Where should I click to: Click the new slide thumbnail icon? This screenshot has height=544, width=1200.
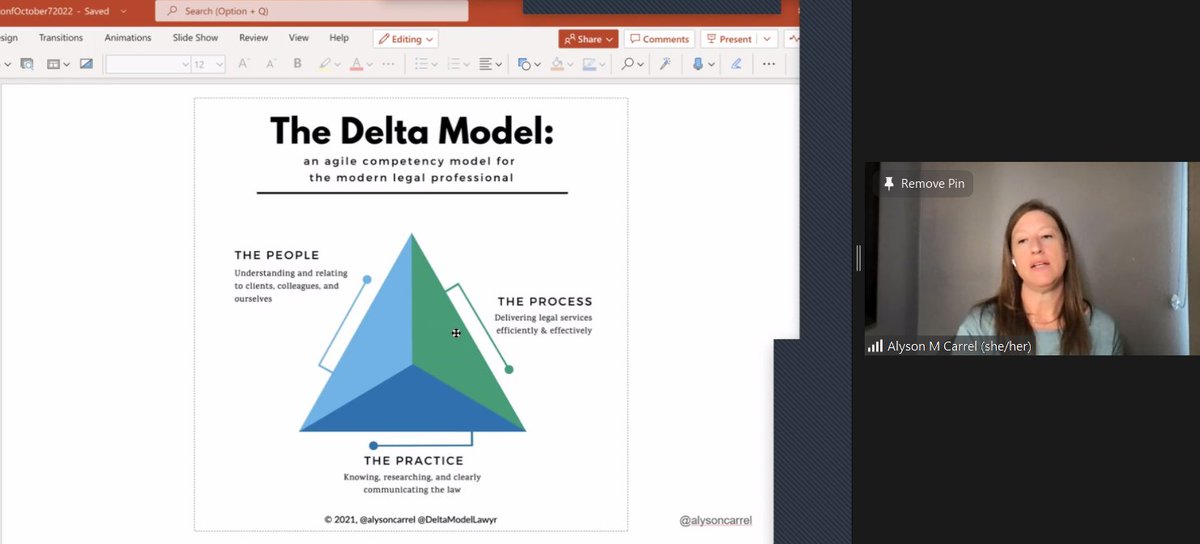click(x=27, y=64)
